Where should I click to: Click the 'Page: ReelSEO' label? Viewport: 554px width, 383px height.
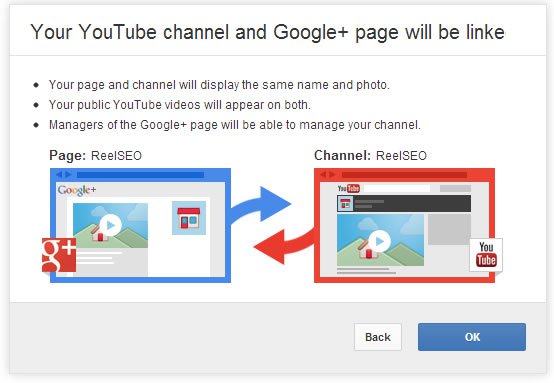[95, 155]
